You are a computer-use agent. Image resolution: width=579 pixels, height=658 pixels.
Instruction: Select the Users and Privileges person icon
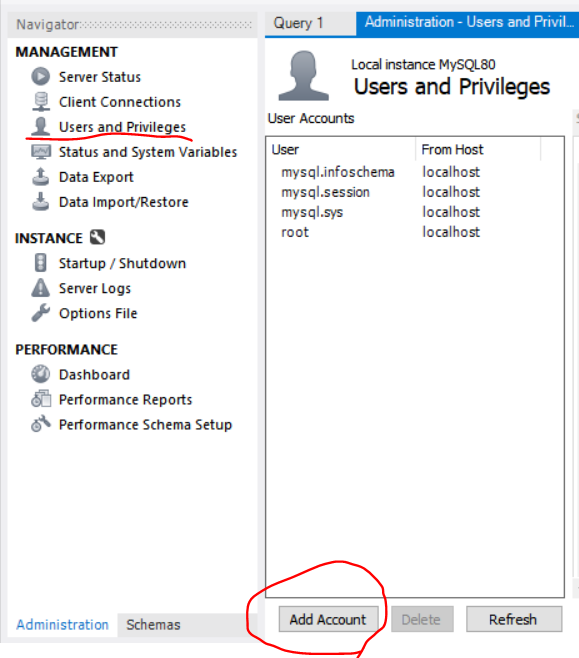click(x=41, y=126)
